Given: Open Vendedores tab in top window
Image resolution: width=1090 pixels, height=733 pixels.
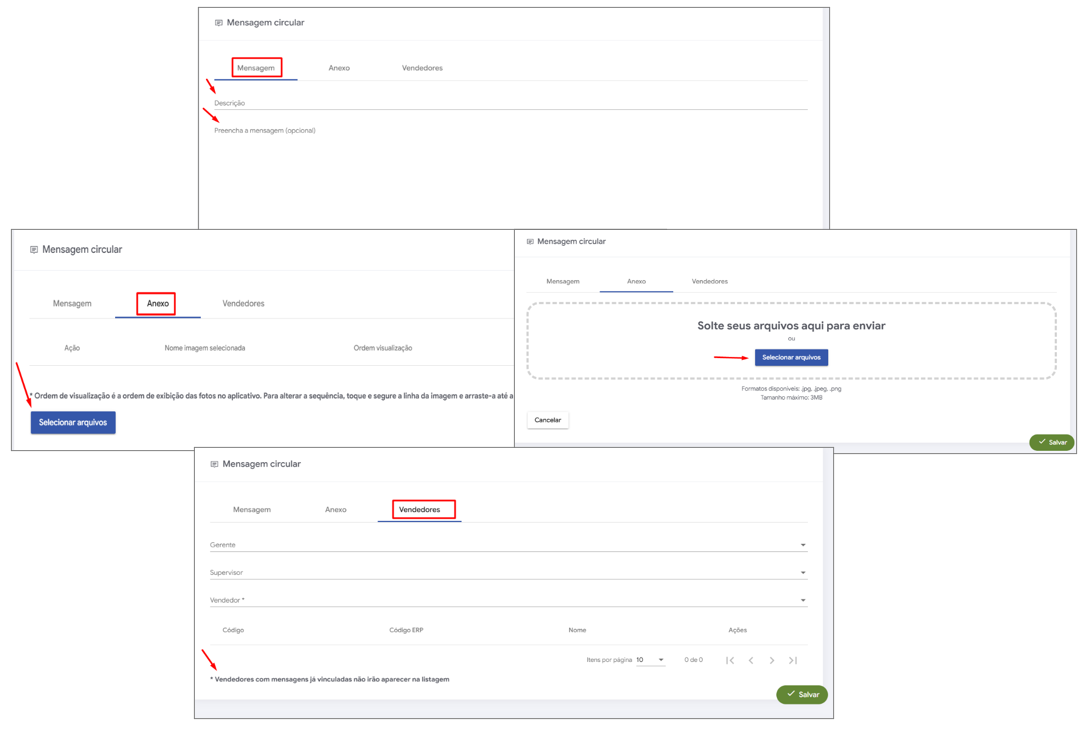Looking at the screenshot, I should (422, 68).
